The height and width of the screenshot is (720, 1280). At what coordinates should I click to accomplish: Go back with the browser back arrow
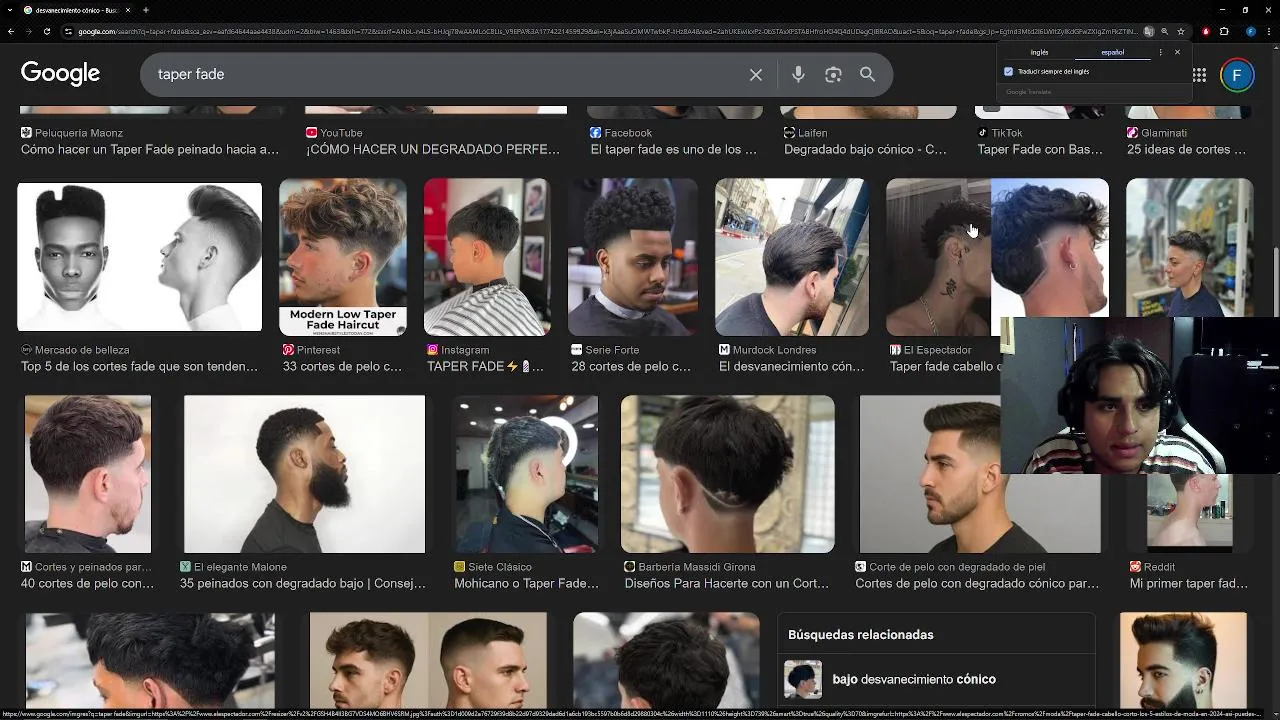coord(11,31)
